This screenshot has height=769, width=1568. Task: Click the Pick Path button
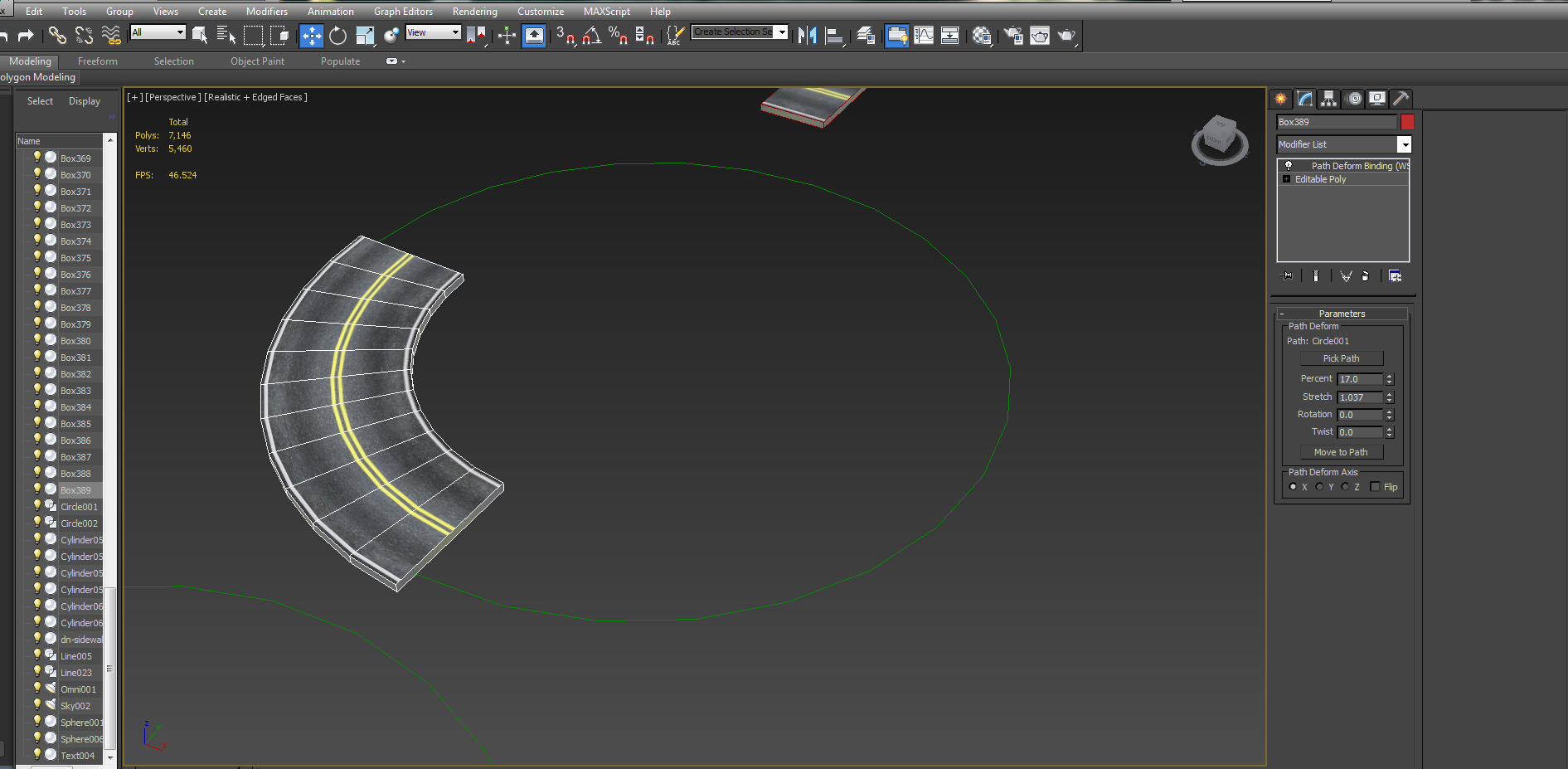1341,358
